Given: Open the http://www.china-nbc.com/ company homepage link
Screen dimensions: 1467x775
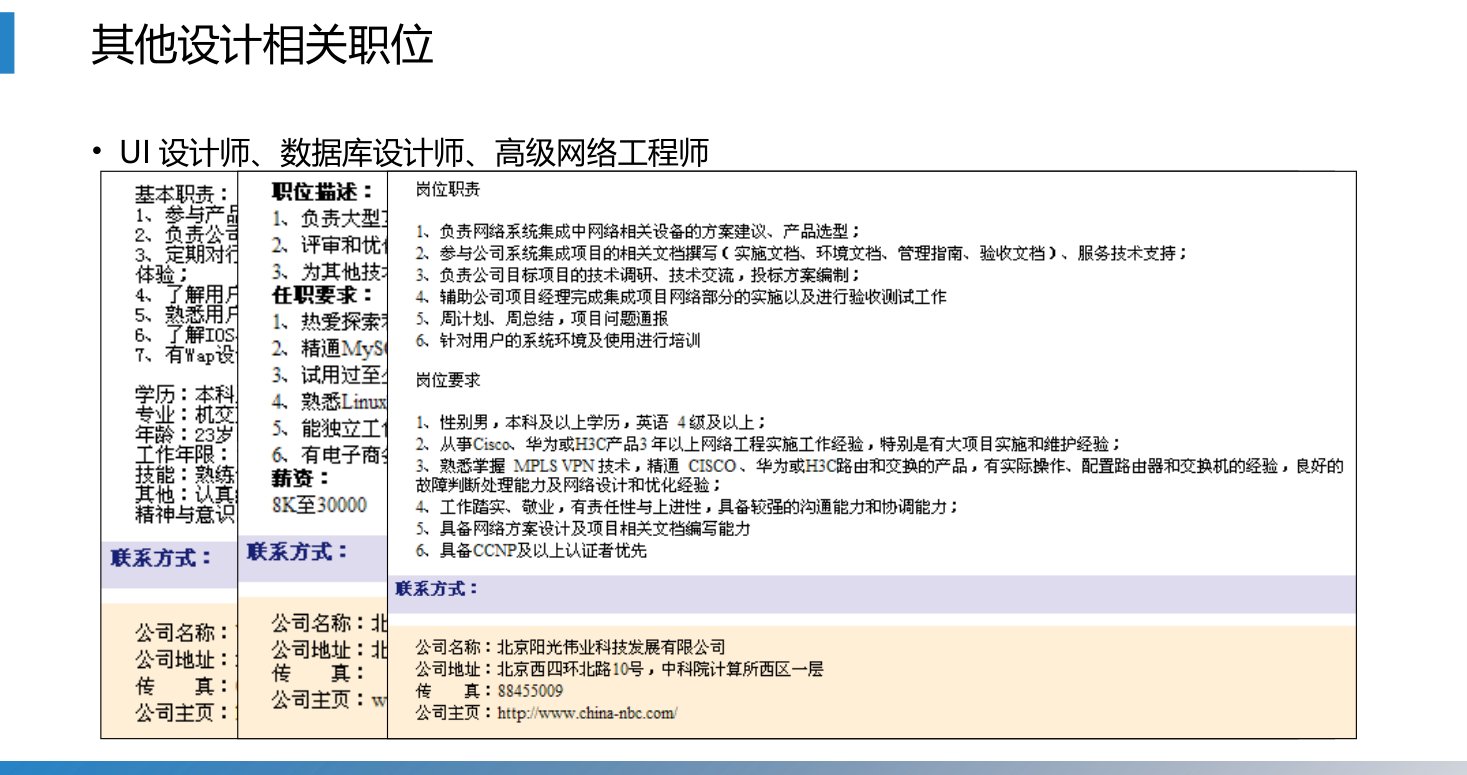Looking at the screenshot, I should pos(587,713).
